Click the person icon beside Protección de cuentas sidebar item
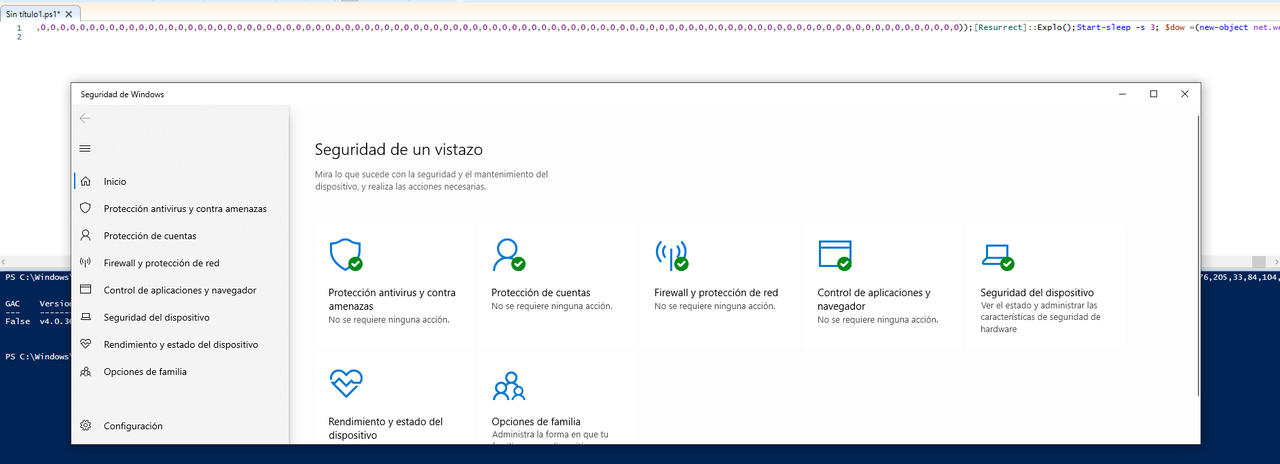 pos(85,236)
